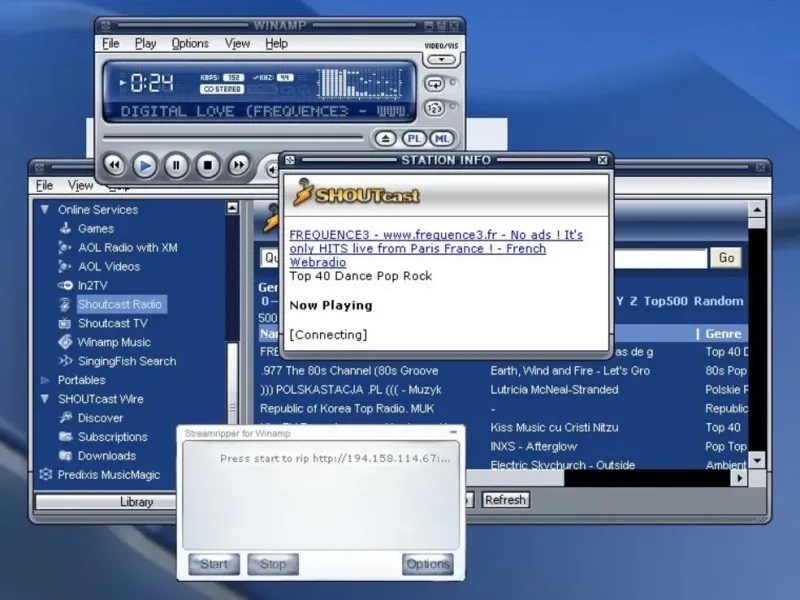The width and height of the screenshot is (800, 600).
Task: Click the Stop button in Streamripper
Action: (273, 564)
